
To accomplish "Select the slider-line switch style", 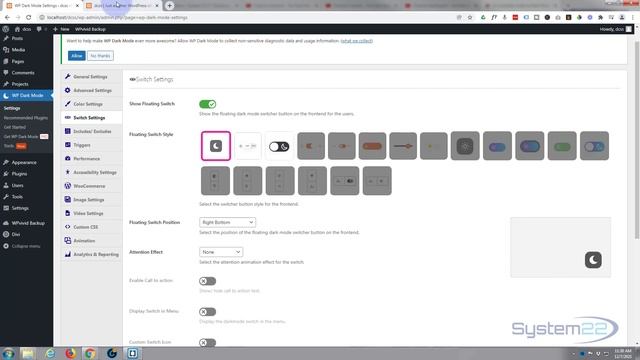I will pyautogui.click(x=403, y=146).
